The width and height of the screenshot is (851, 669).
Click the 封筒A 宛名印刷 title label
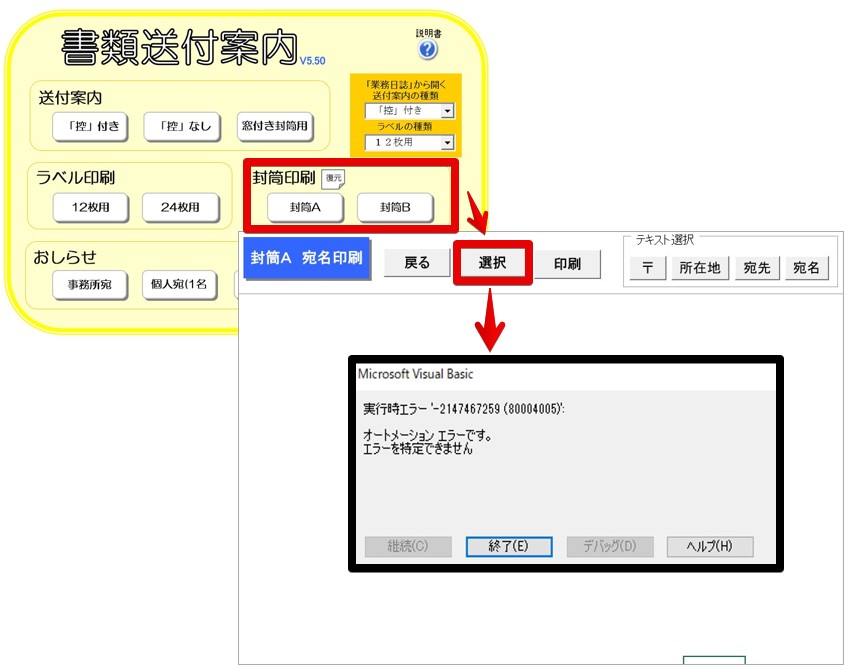click(x=307, y=258)
